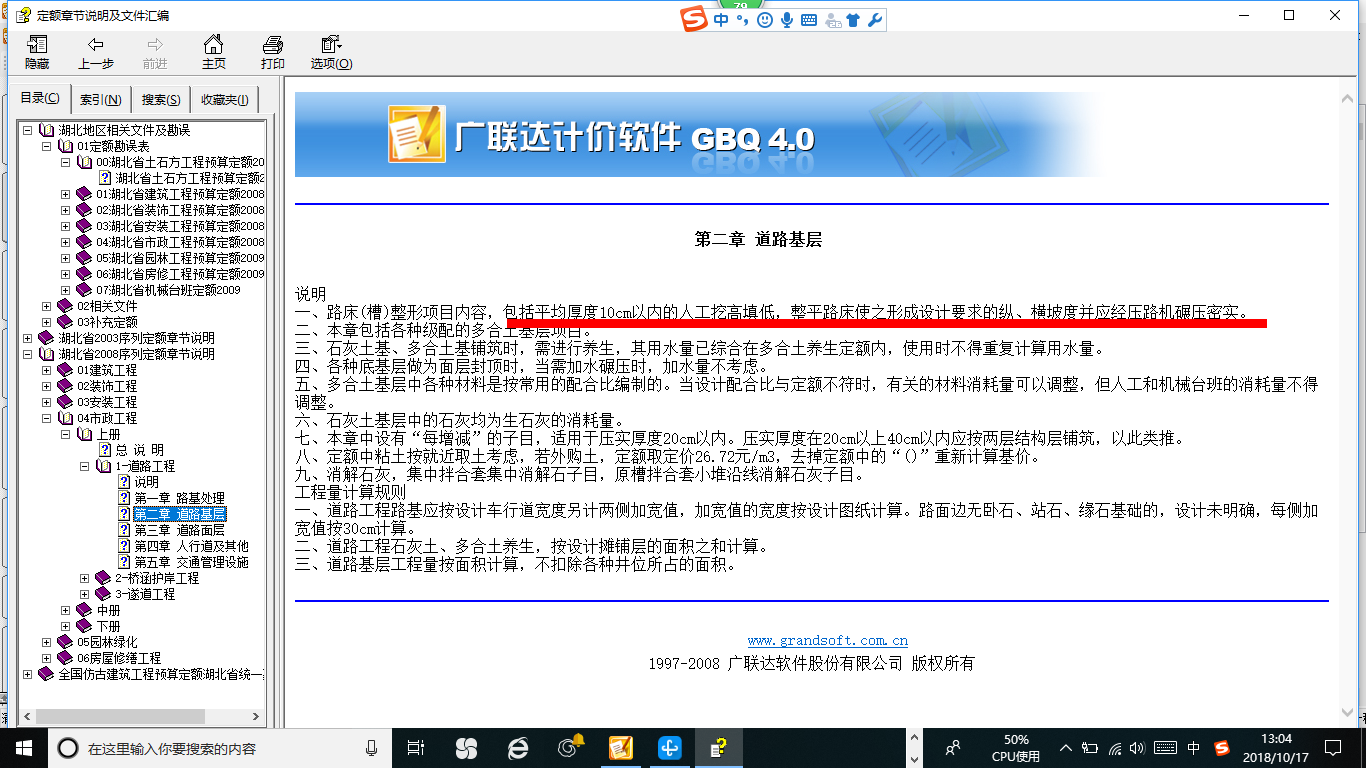Viewport: 1366px width, 768px height.
Task: Expand the 中册 tree node
Action: (x=66, y=610)
